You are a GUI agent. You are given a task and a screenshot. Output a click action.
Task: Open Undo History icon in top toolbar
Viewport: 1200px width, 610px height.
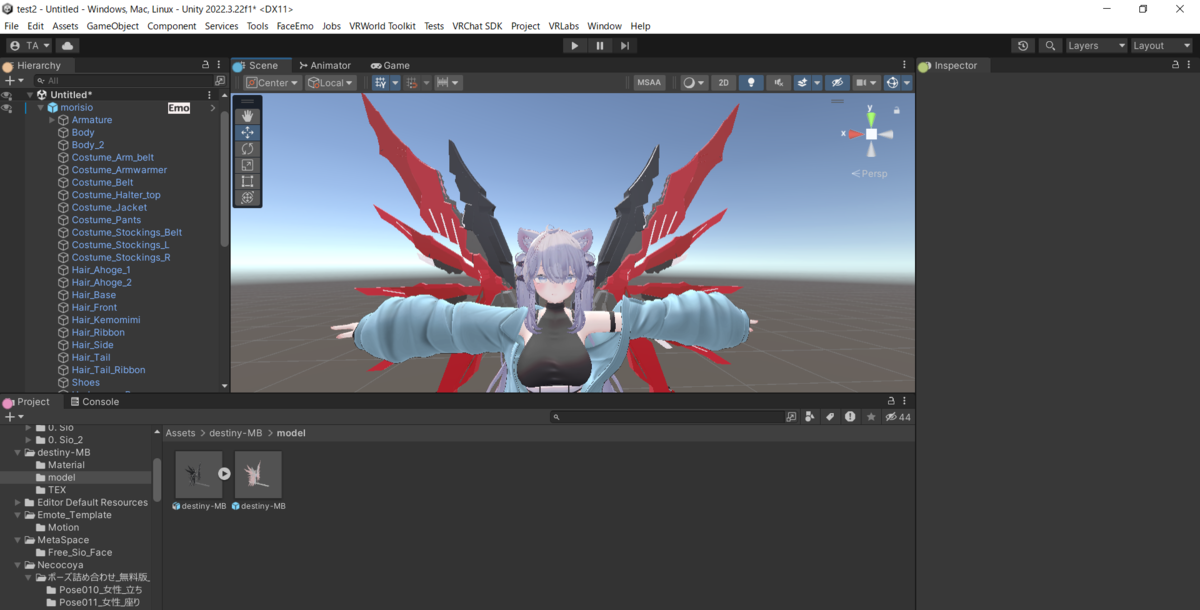[1022, 45]
